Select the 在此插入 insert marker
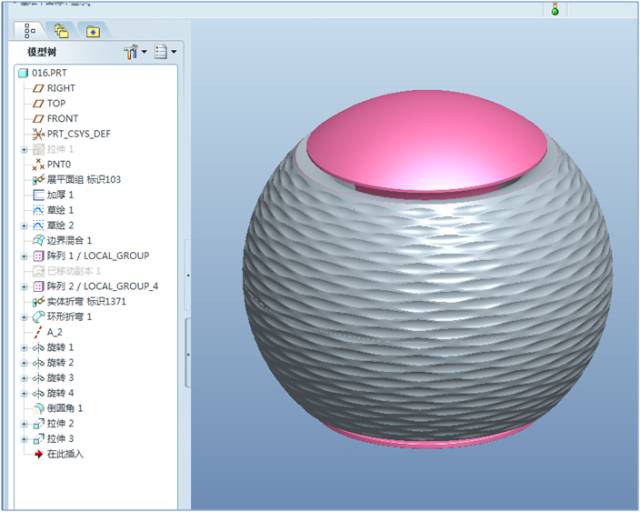The image size is (640, 512). 65,454
